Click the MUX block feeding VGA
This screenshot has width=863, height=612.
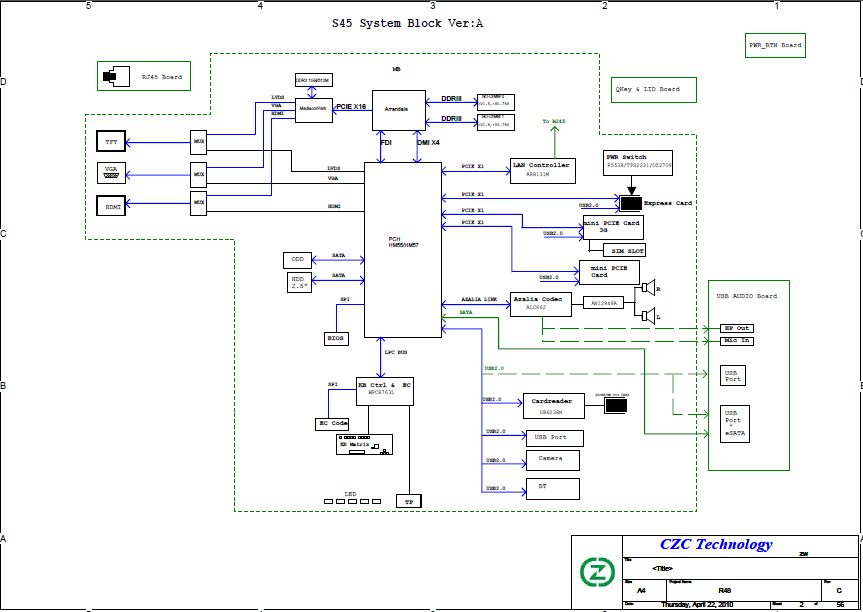coord(198,174)
